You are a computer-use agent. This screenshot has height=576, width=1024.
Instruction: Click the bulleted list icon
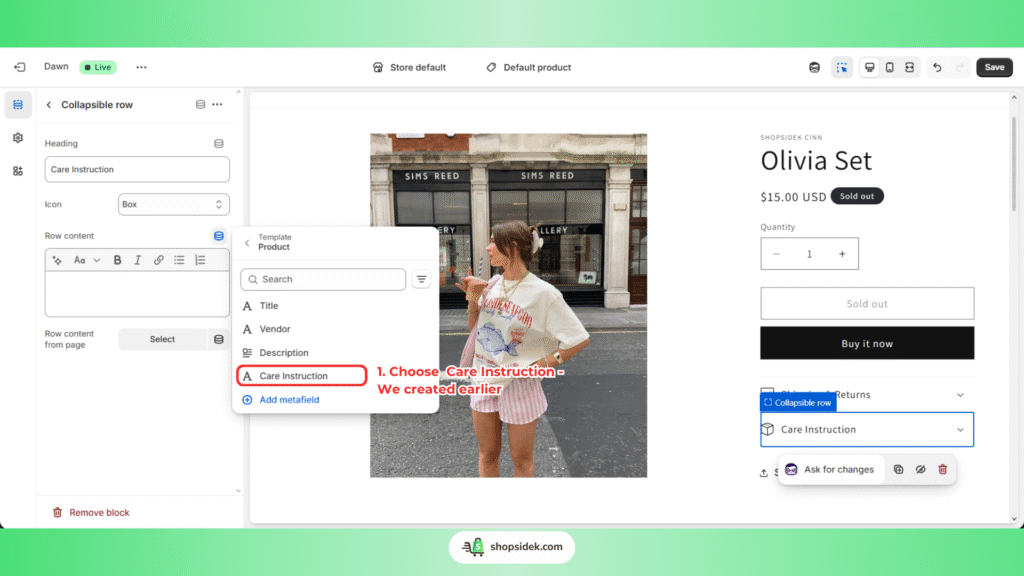179,260
